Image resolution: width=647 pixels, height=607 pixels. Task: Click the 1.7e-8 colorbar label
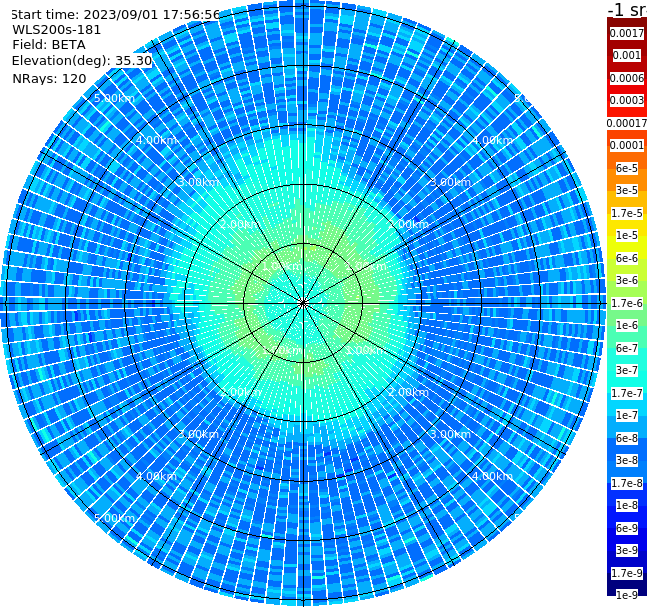[627, 483]
